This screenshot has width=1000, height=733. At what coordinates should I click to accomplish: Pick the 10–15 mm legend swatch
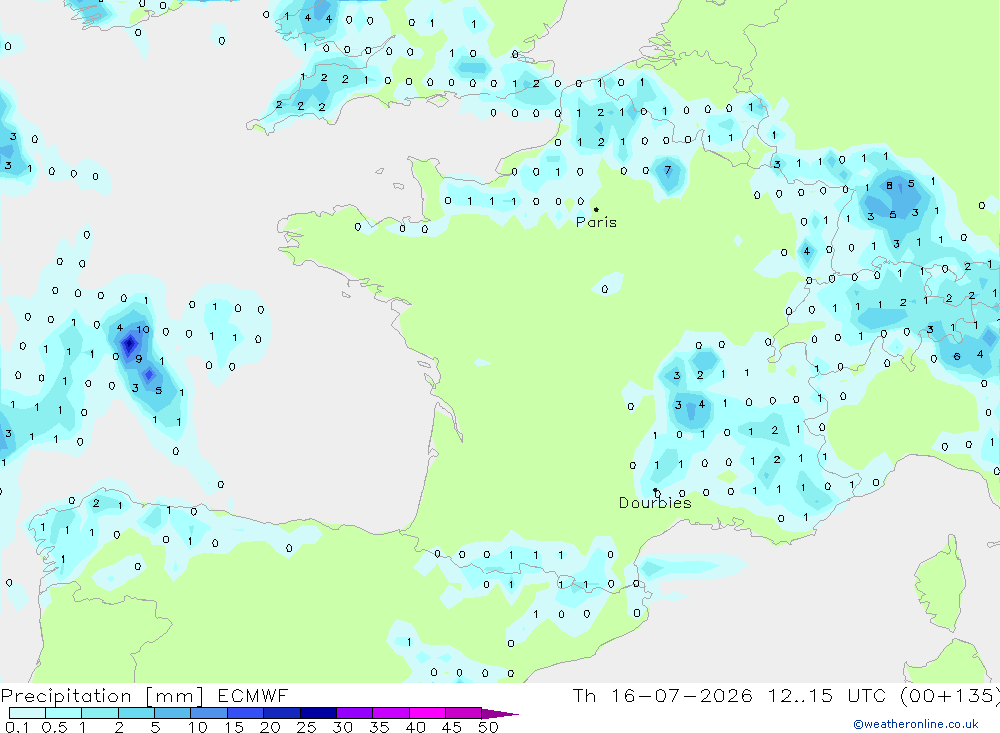209,713
